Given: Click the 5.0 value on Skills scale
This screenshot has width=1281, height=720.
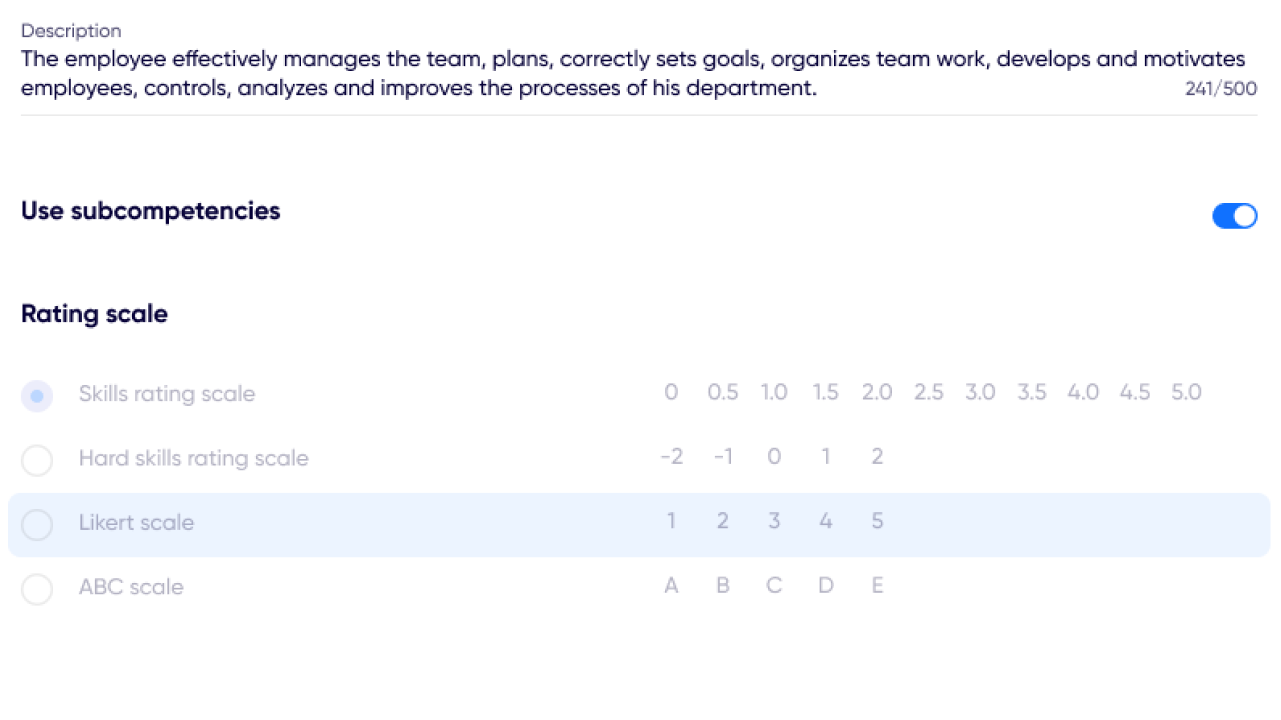Looking at the screenshot, I should (x=1186, y=393).
